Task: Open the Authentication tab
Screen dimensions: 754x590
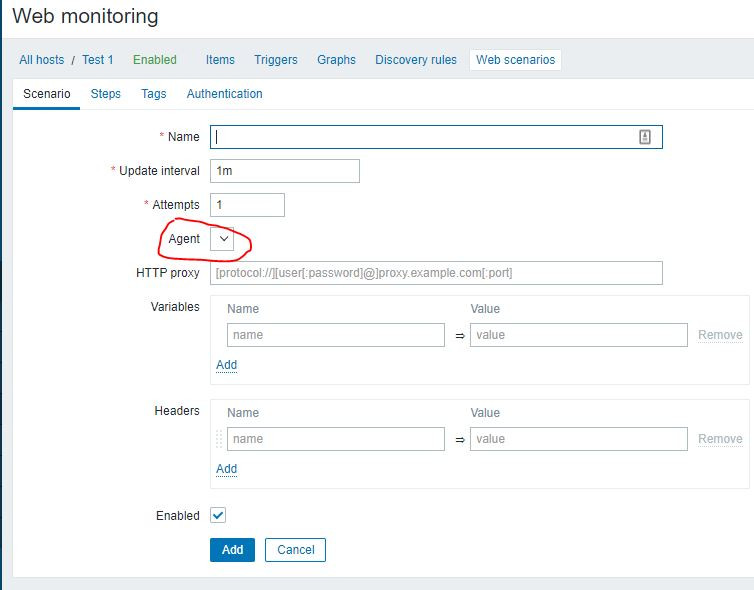Action: [x=224, y=94]
